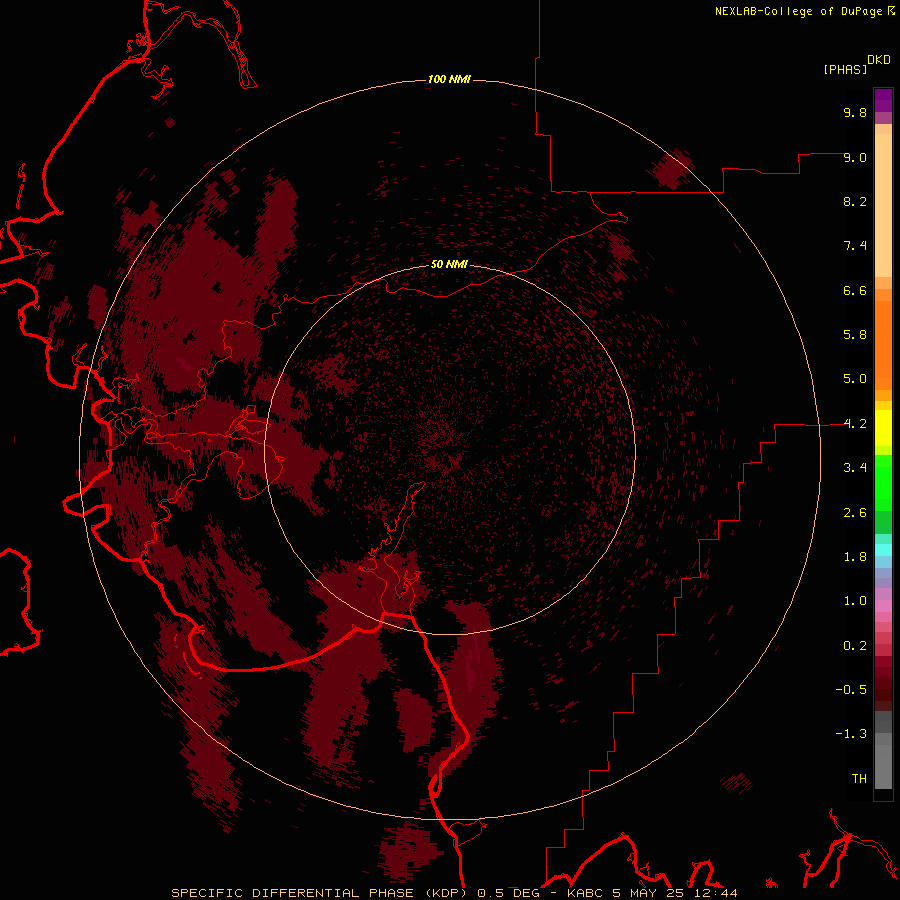900x900 pixels.
Task: Click the TH threshold legend label
Action: pos(859,779)
